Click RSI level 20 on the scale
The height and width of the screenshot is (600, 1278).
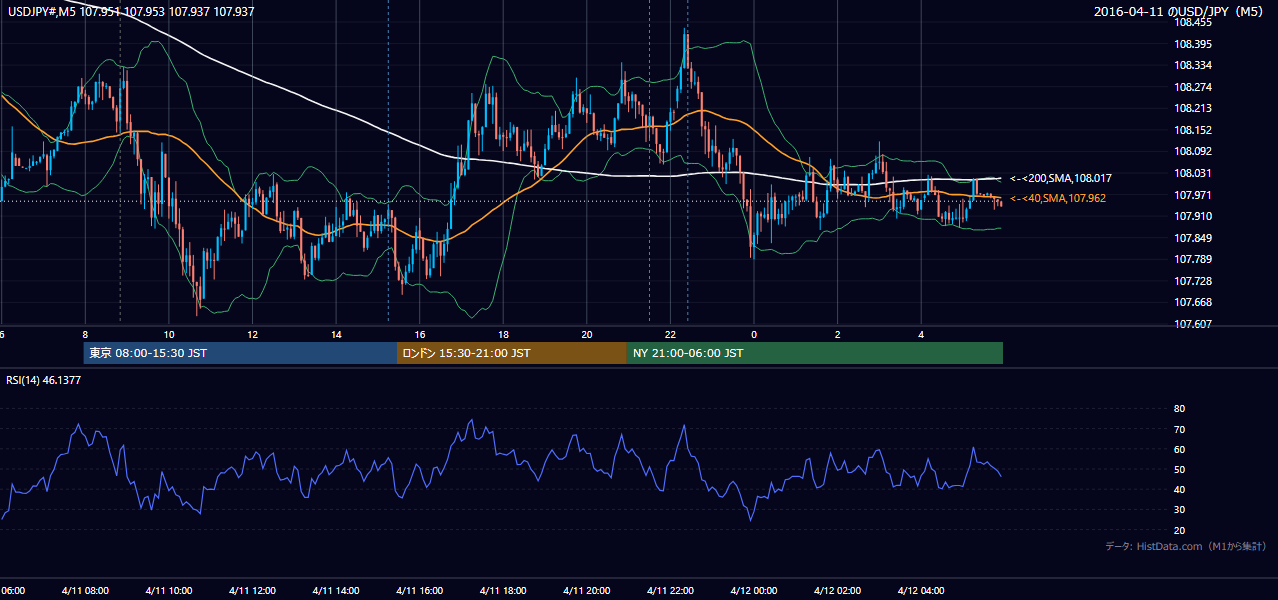(x=1179, y=530)
